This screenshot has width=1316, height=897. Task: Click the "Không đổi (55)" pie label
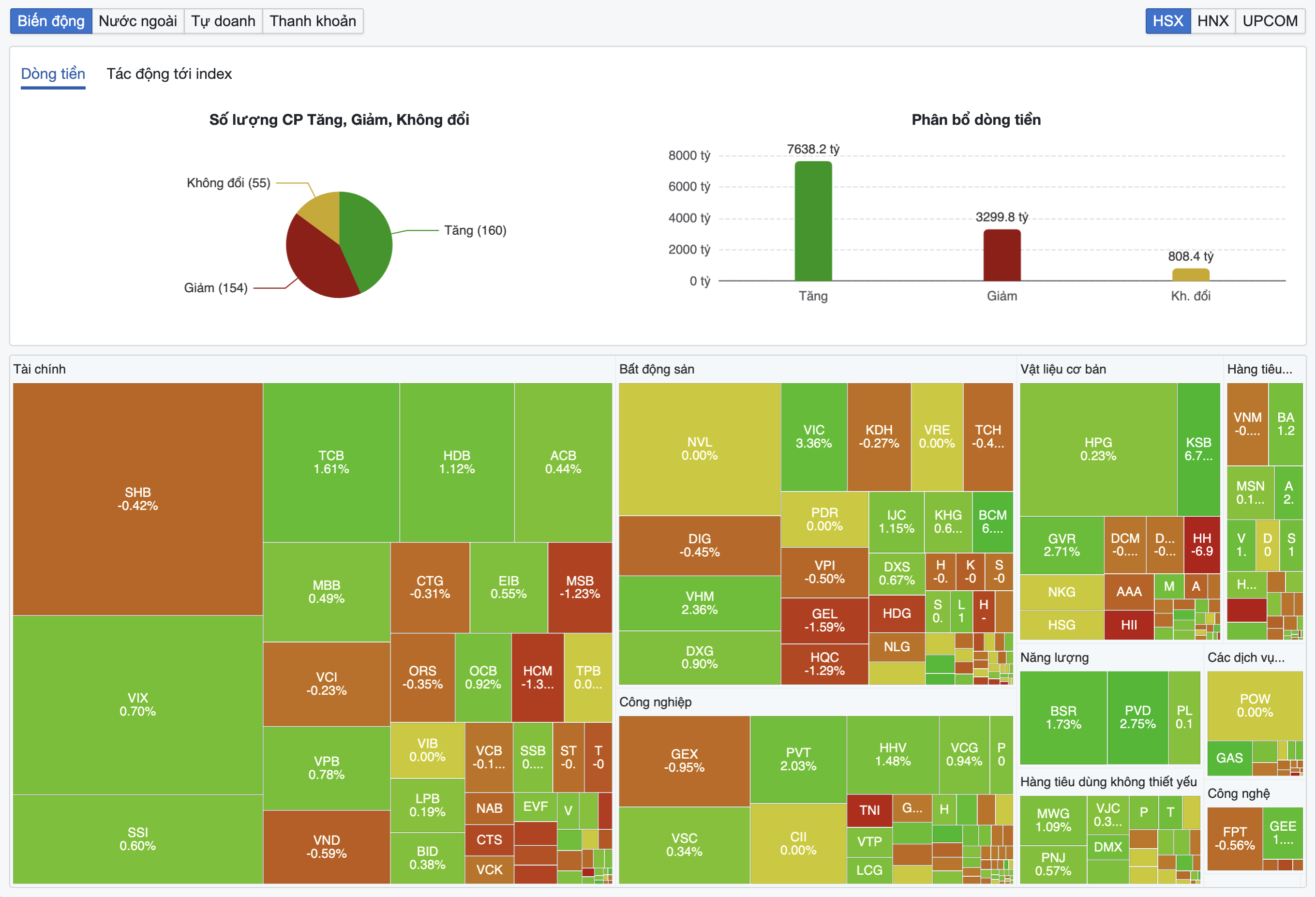click(x=229, y=183)
